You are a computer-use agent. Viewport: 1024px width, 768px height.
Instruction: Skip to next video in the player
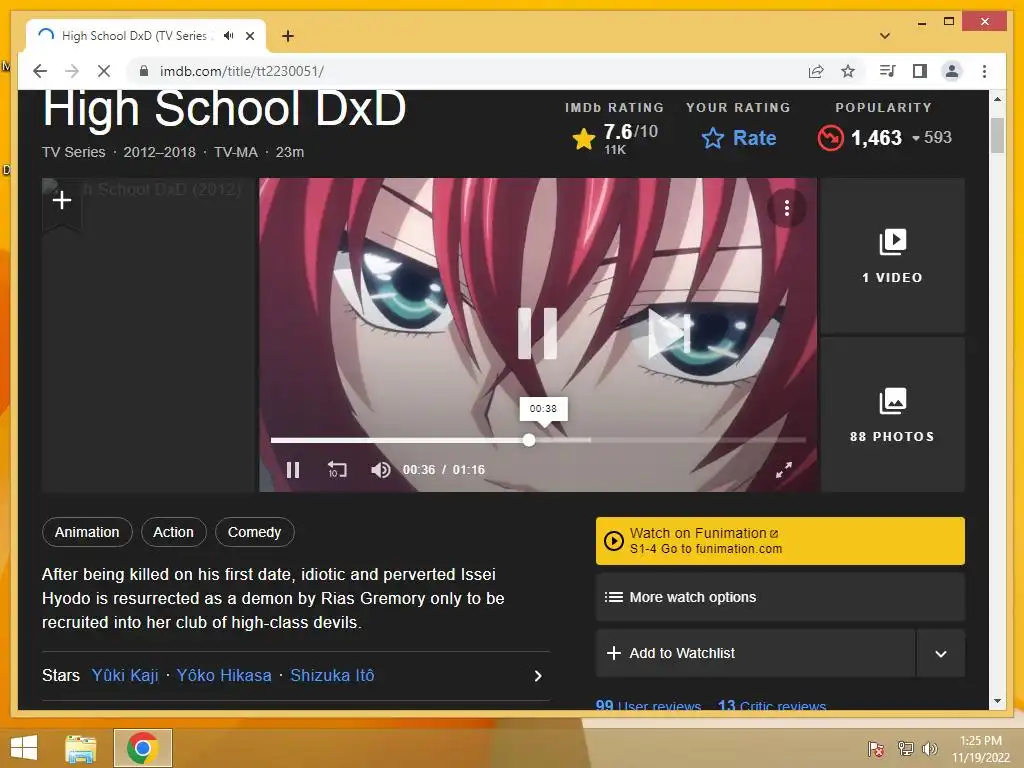tap(669, 334)
